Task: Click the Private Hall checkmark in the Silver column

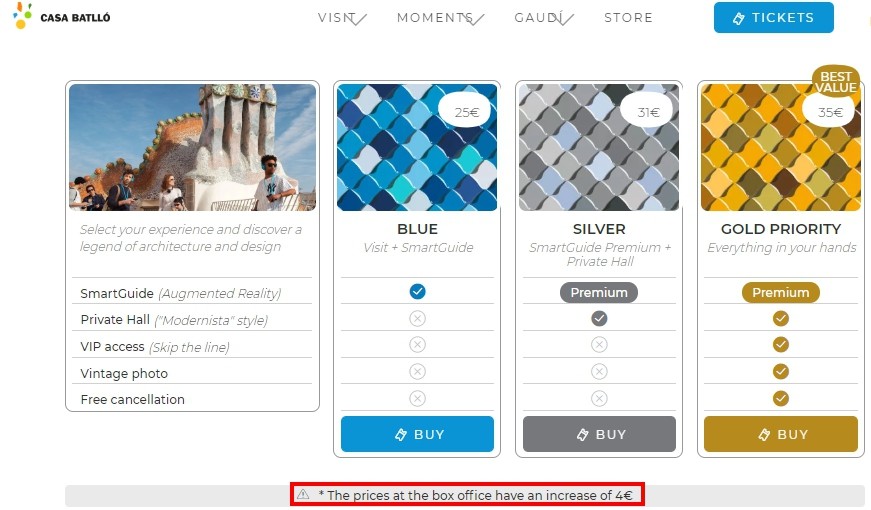Action: click(x=599, y=318)
